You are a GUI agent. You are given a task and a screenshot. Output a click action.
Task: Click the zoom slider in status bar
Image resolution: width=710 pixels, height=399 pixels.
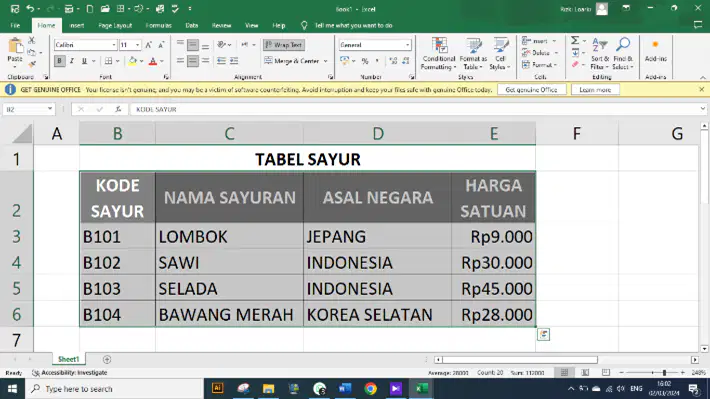point(652,373)
